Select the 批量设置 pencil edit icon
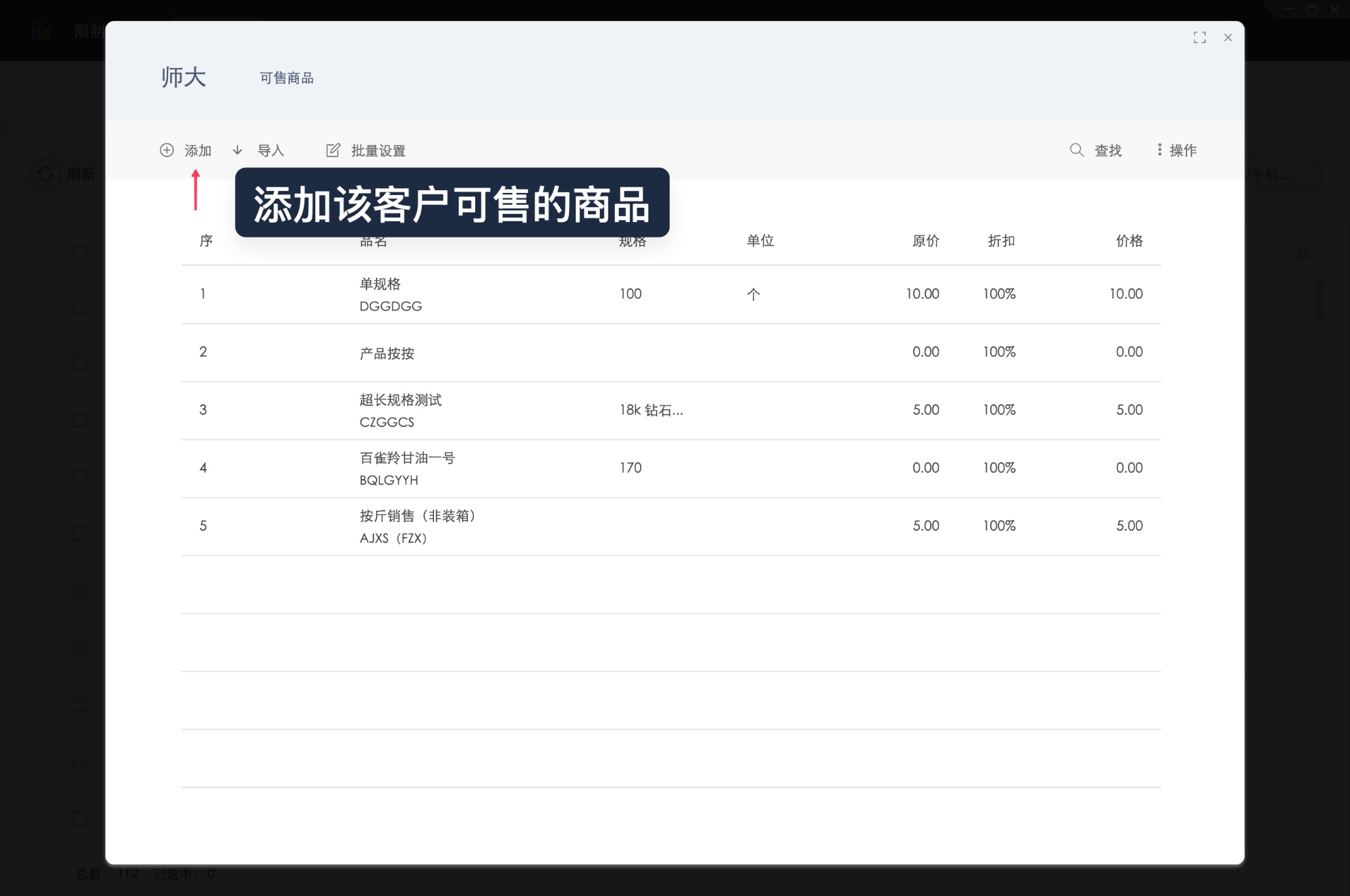This screenshot has width=1350, height=896. 333,150
